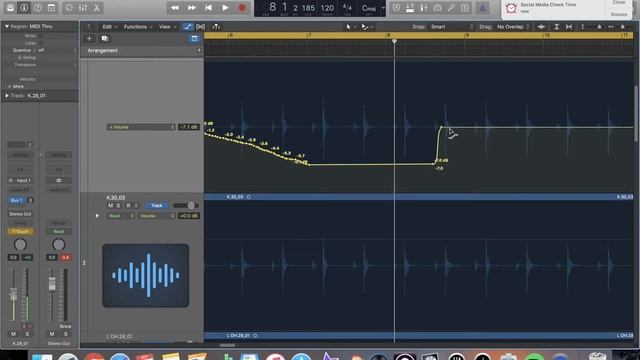Click the vertical auto zoom icon
The height and width of the screenshot is (360, 640).
tap(556, 27)
